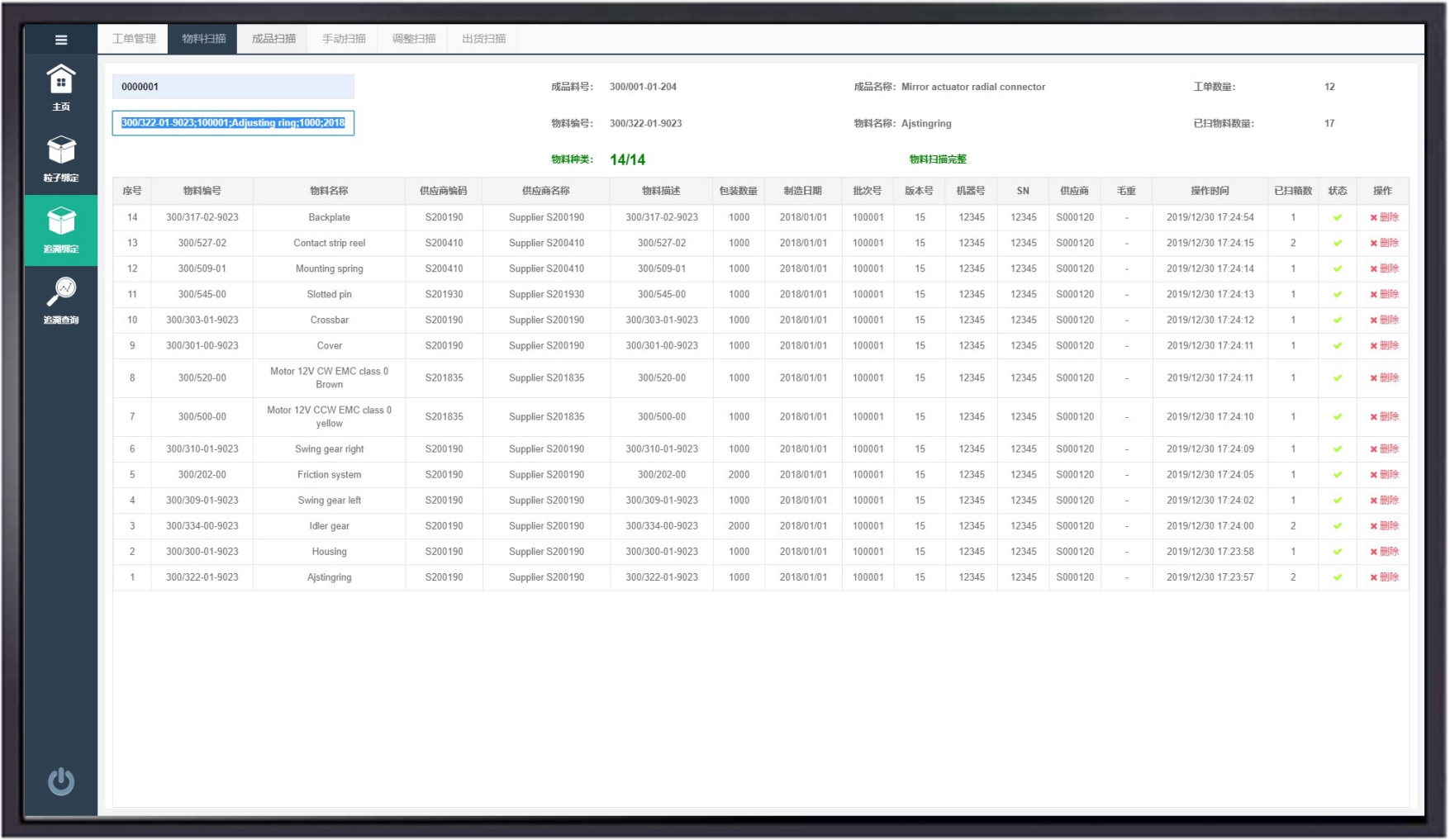Delete the Motor 12V CCW yellow row
Viewport: 1450px width, 840px height.
coord(1385,416)
